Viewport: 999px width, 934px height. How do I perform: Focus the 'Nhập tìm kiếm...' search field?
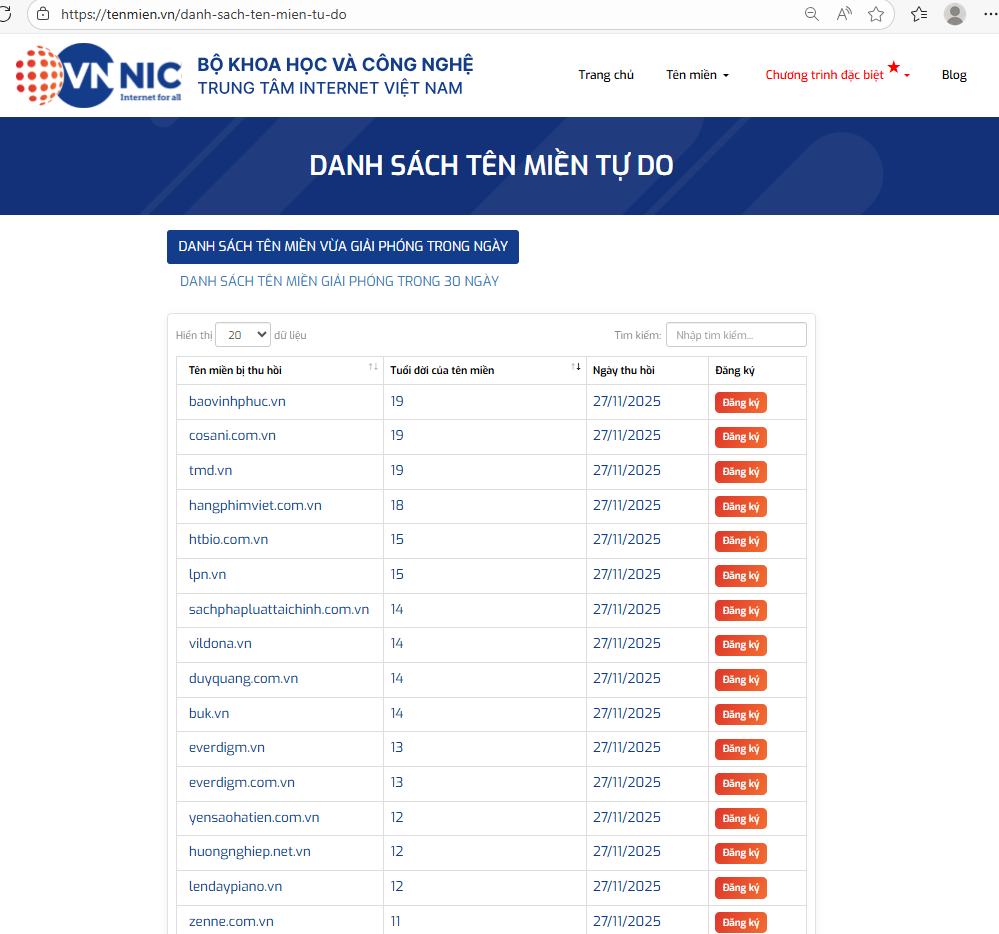(735, 335)
